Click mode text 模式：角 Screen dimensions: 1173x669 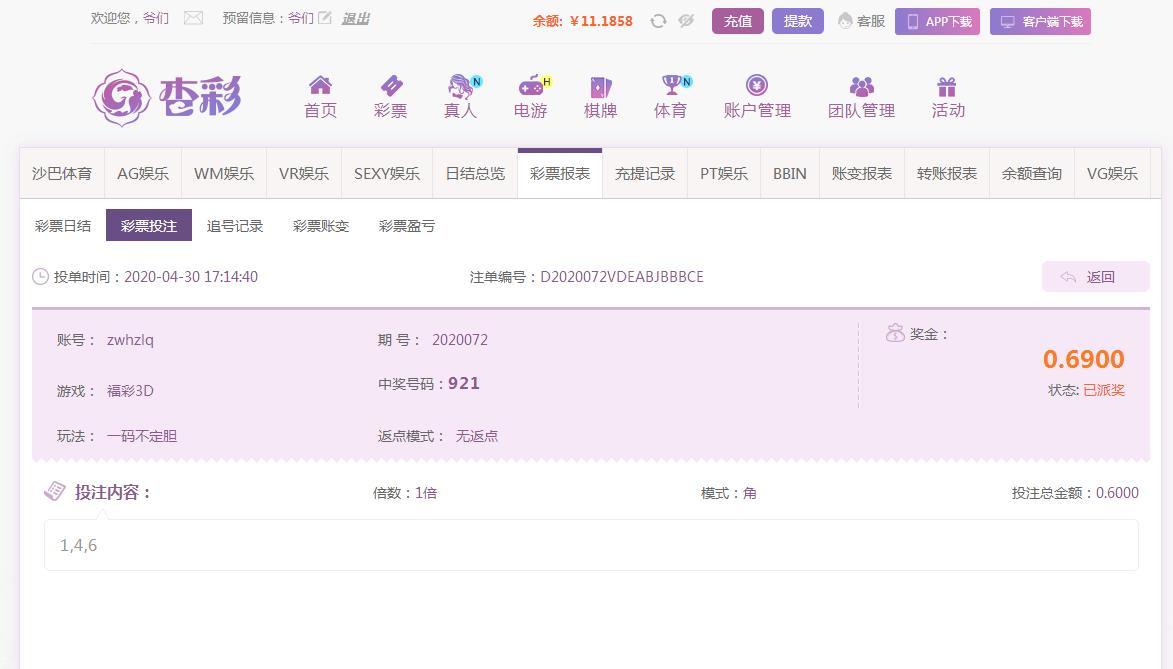[x=729, y=493]
